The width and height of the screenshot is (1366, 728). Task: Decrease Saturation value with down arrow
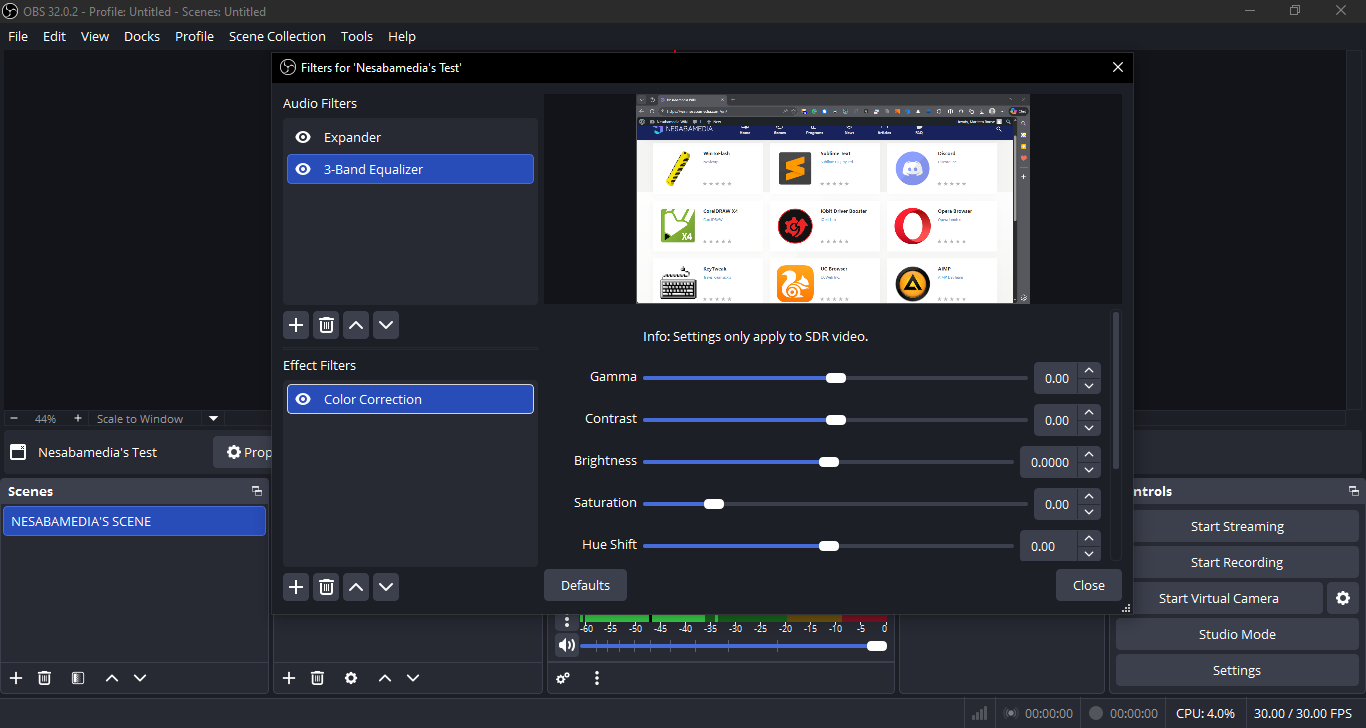1089,512
